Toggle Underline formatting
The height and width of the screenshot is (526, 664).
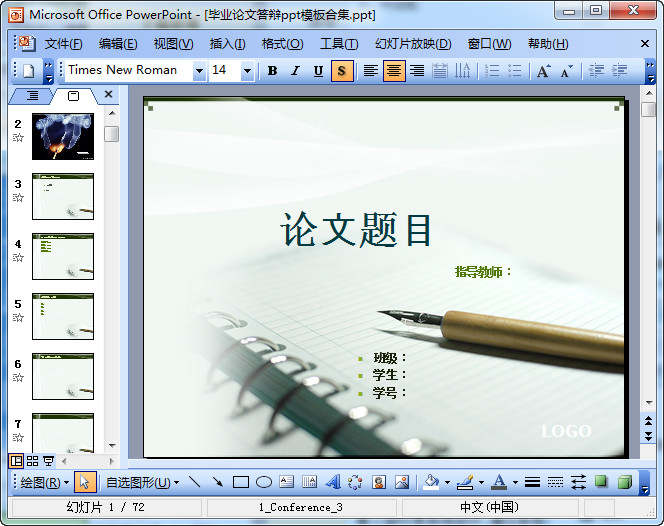(x=318, y=71)
